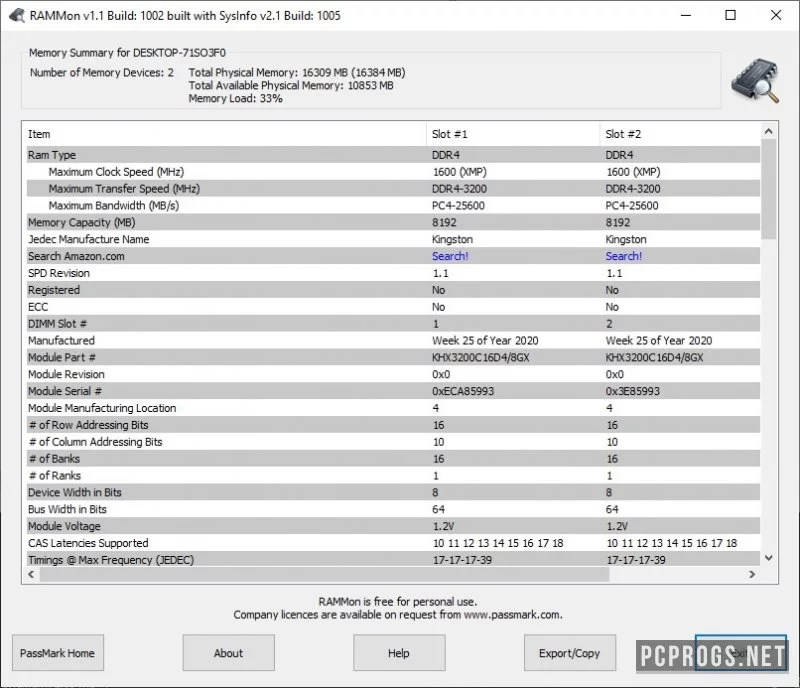The image size is (800, 688).
Task: Select the Maximum Clock Speed (MHz) row
Action: click(393, 172)
